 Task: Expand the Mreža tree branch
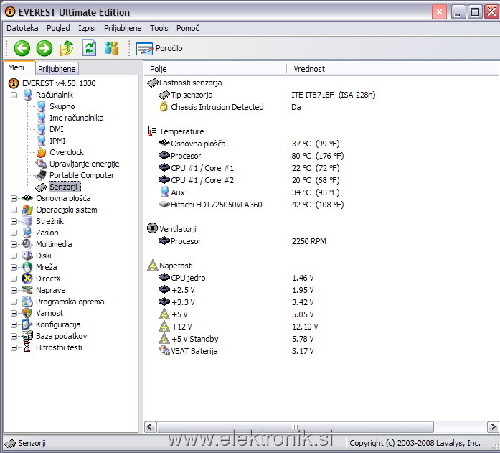(14, 267)
